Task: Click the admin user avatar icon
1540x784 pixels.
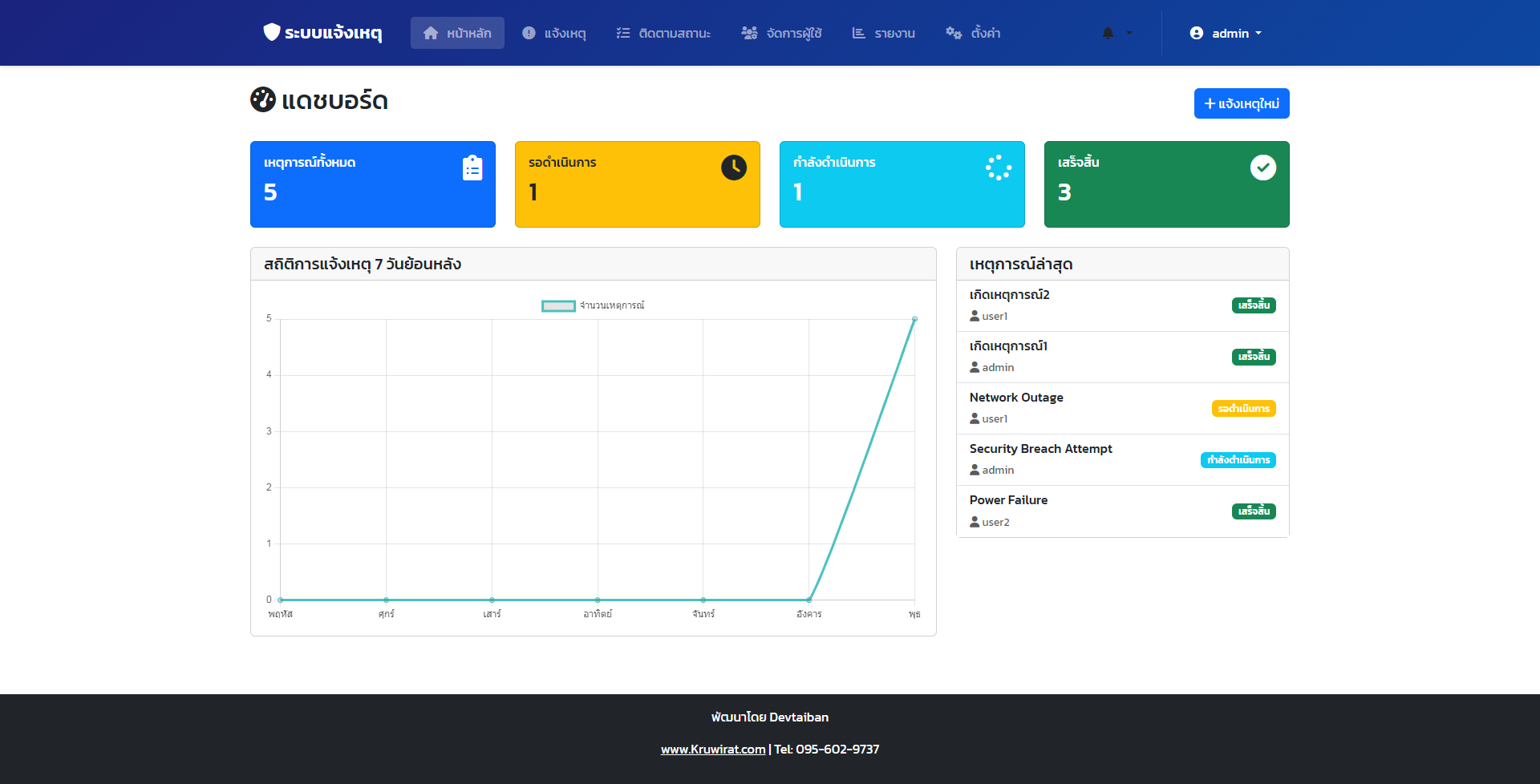Action: pyautogui.click(x=1196, y=33)
